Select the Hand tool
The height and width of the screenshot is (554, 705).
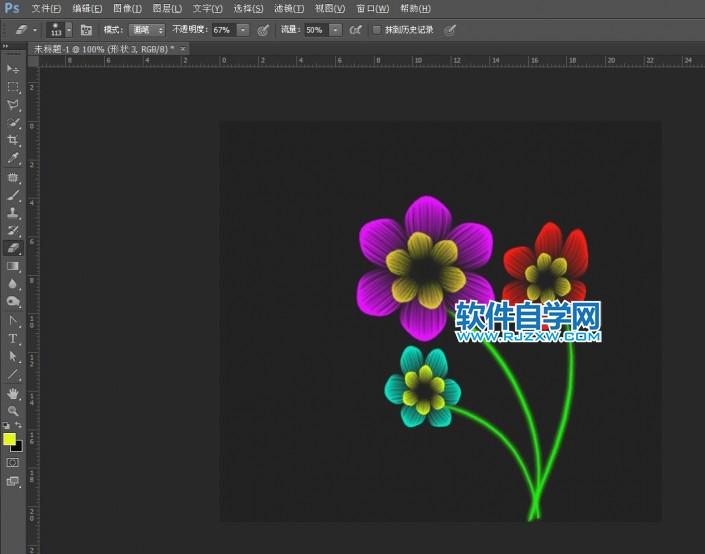pyautogui.click(x=13, y=394)
